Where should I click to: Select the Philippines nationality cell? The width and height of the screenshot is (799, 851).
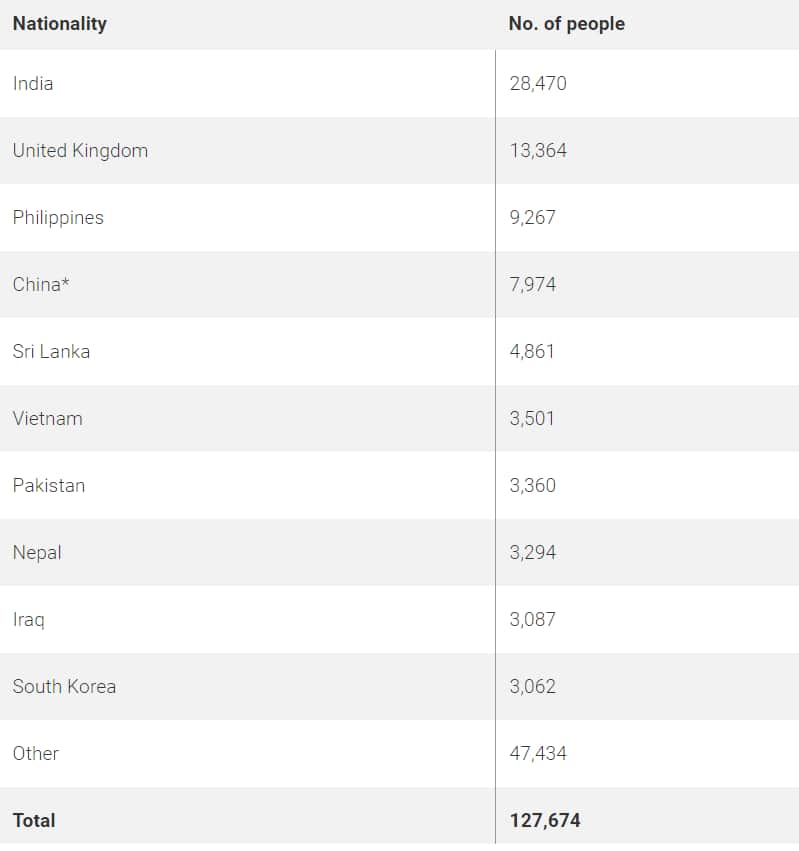tap(58, 218)
